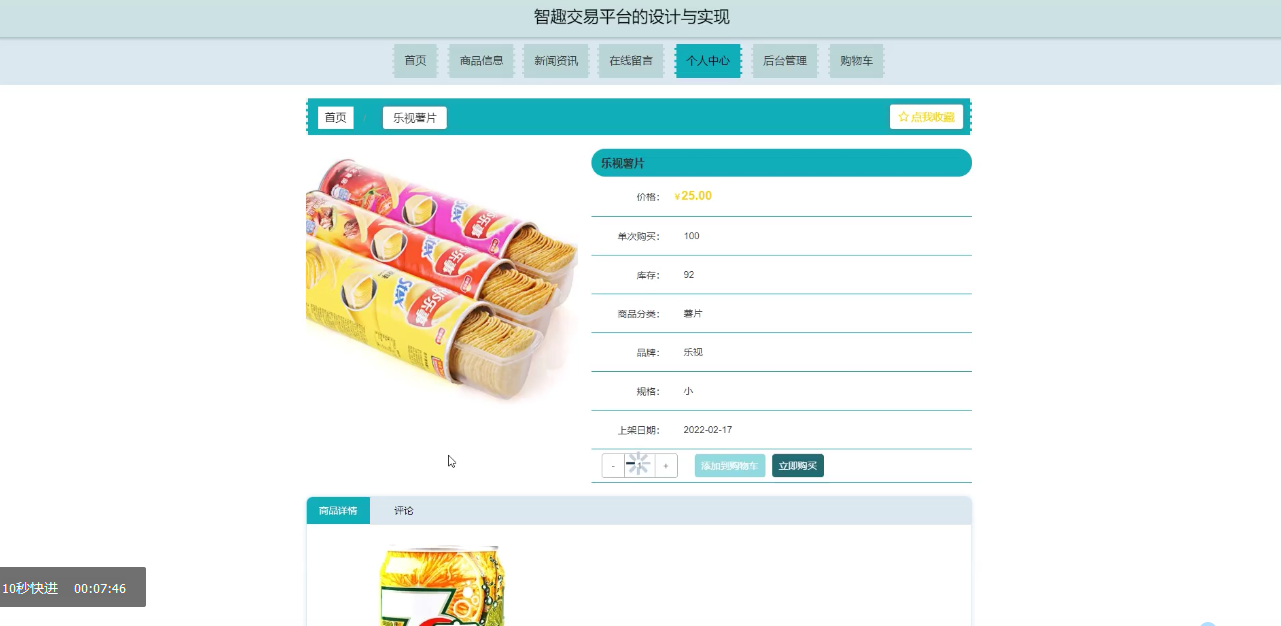Viewport: 1281px width, 626px height.
Task: Switch to the 商品详情 tab
Action: click(338, 511)
